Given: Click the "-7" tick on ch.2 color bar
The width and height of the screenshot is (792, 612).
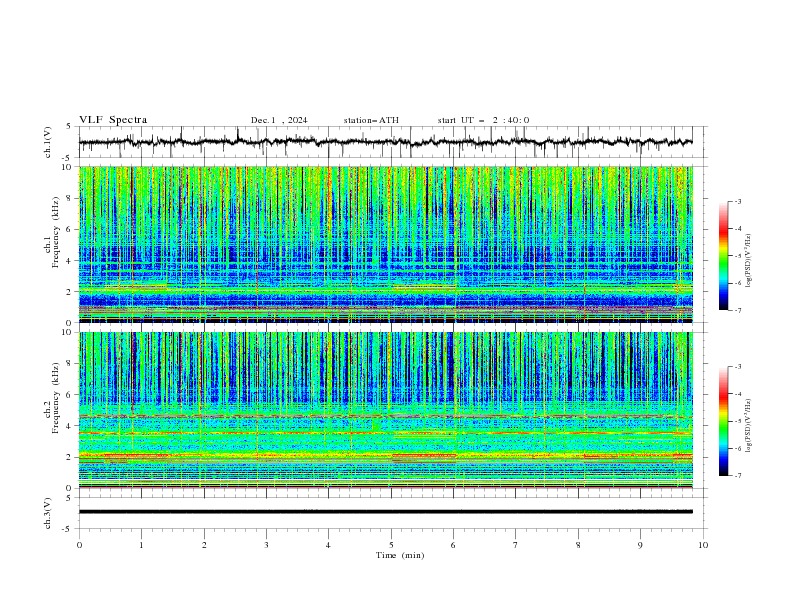Looking at the screenshot, I should [737, 476].
